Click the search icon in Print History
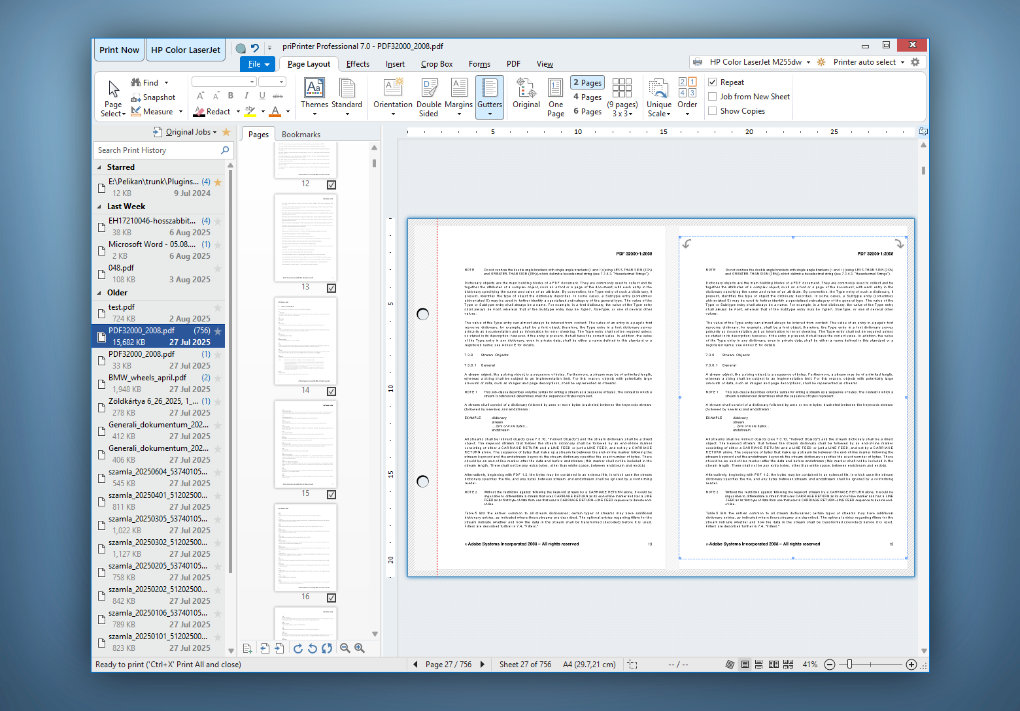Viewport: 1020px width, 711px height. 225,150
